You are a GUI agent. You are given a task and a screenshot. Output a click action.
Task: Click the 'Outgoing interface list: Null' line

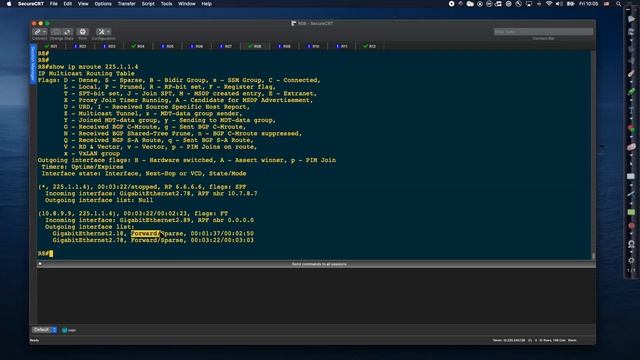click(x=99, y=200)
